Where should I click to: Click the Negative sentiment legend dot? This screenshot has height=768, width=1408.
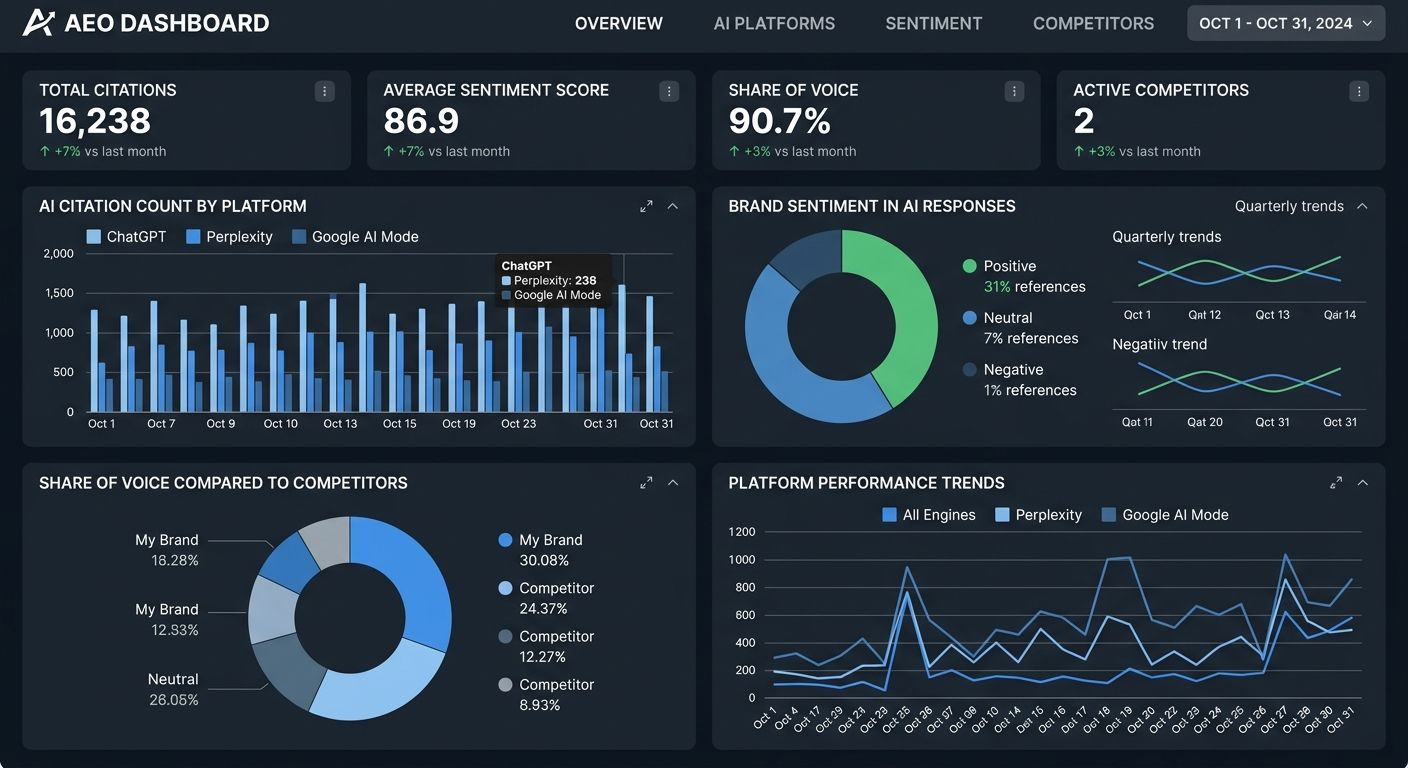pos(969,370)
